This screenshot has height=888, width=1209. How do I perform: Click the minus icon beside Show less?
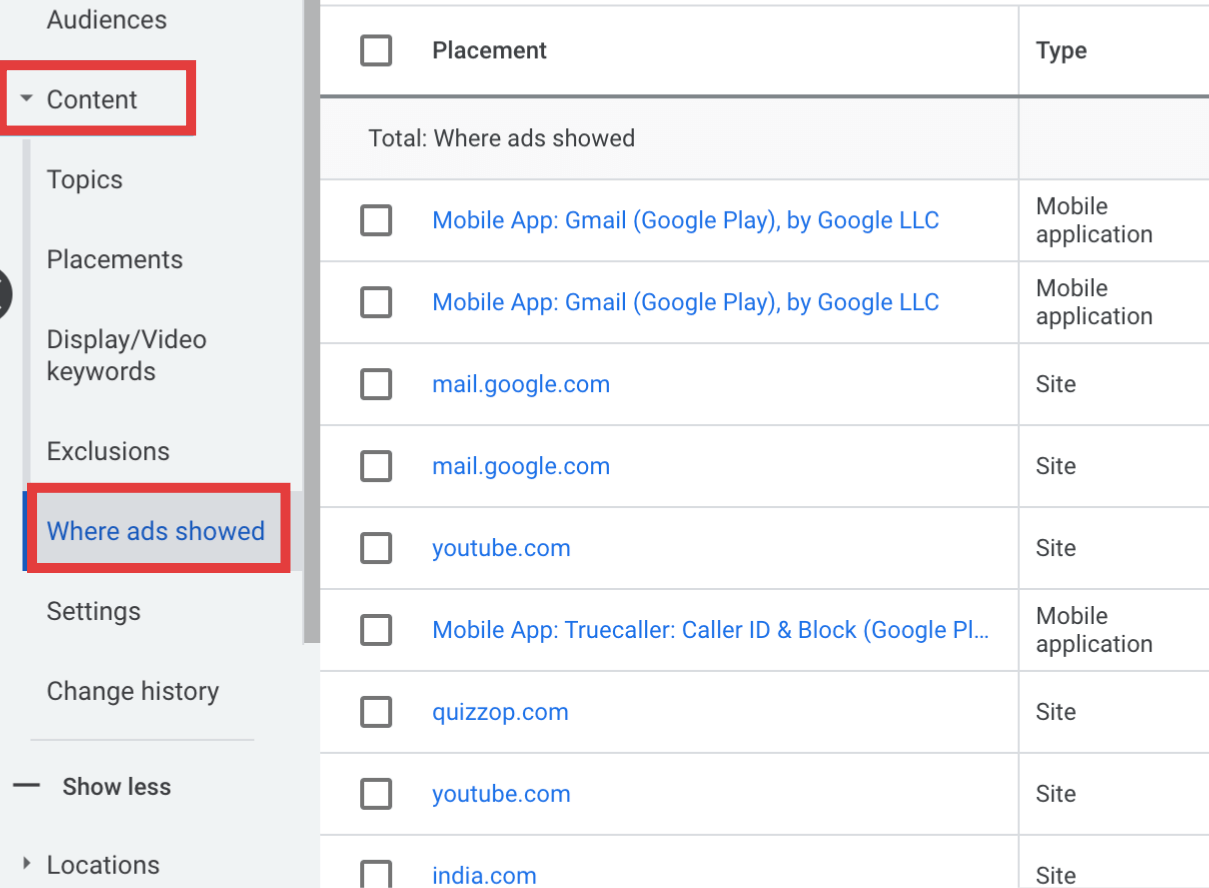pos(27,787)
